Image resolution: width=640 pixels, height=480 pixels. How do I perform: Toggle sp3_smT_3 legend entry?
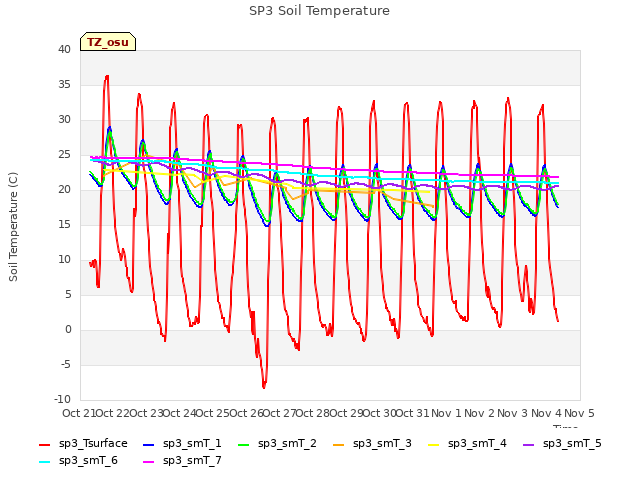pos(372,444)
